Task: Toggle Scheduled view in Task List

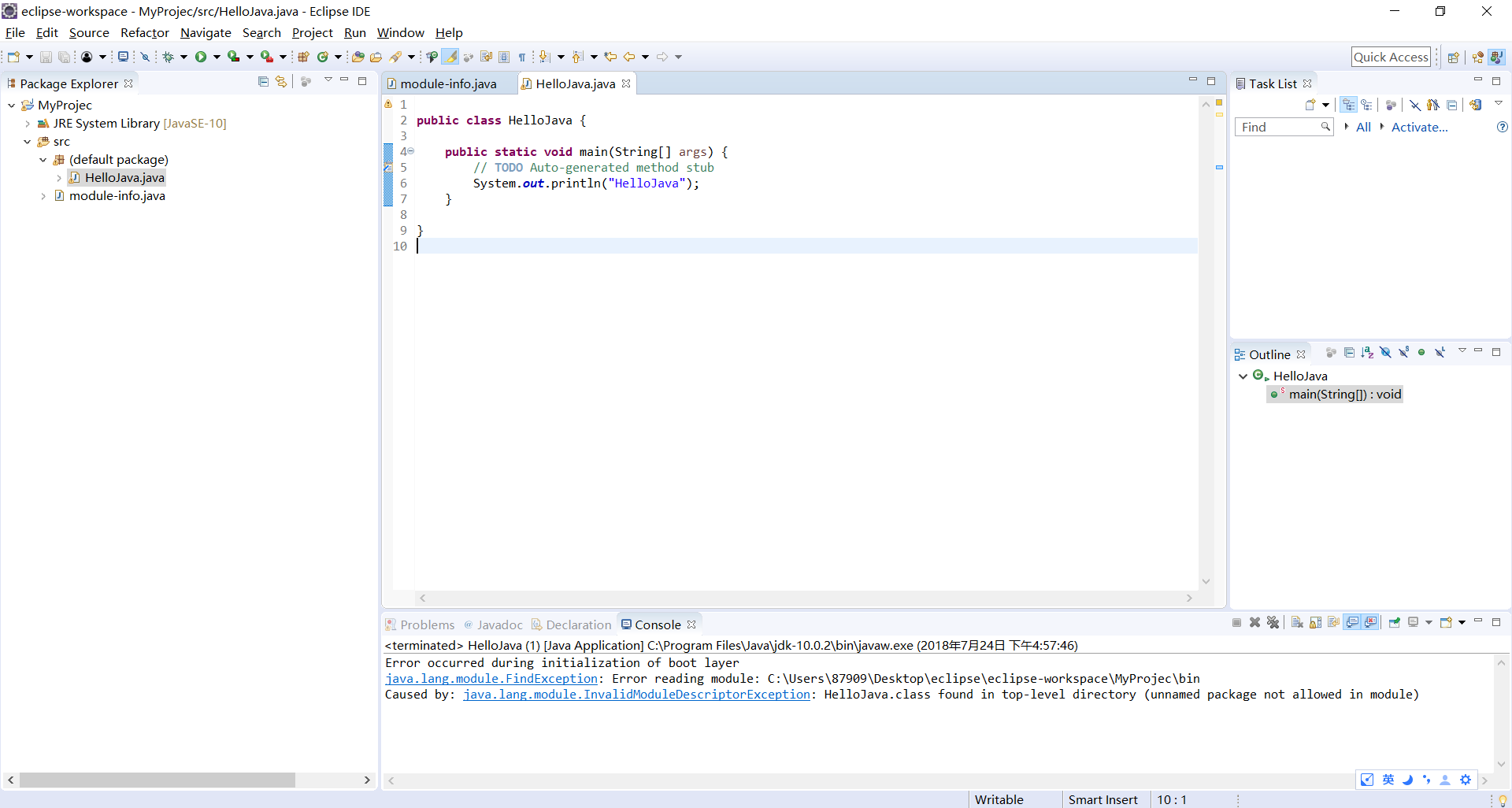Action: point(1366,105)
